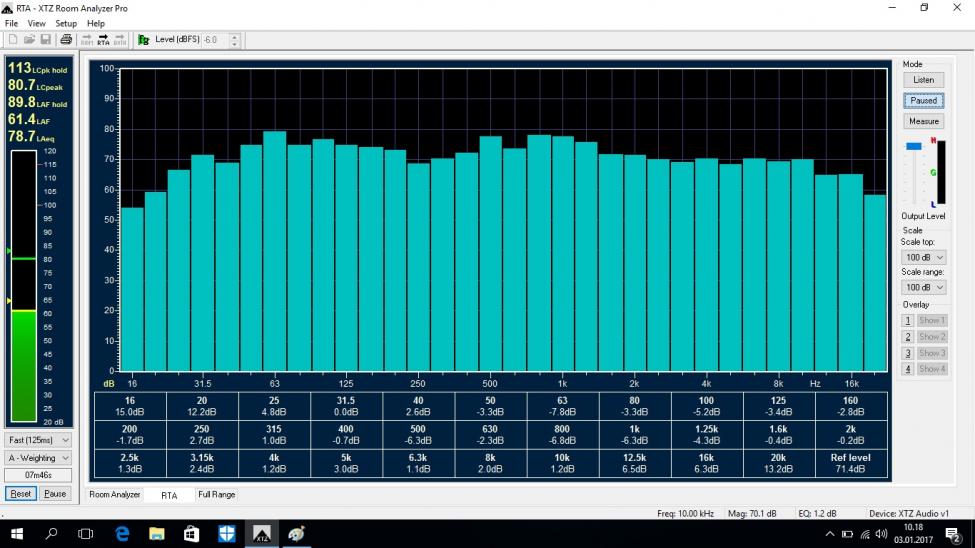The width and height of the screenshot is (975, 548).
Task: Toggle Show 1 overlay
Action: [x=931, y=320]
